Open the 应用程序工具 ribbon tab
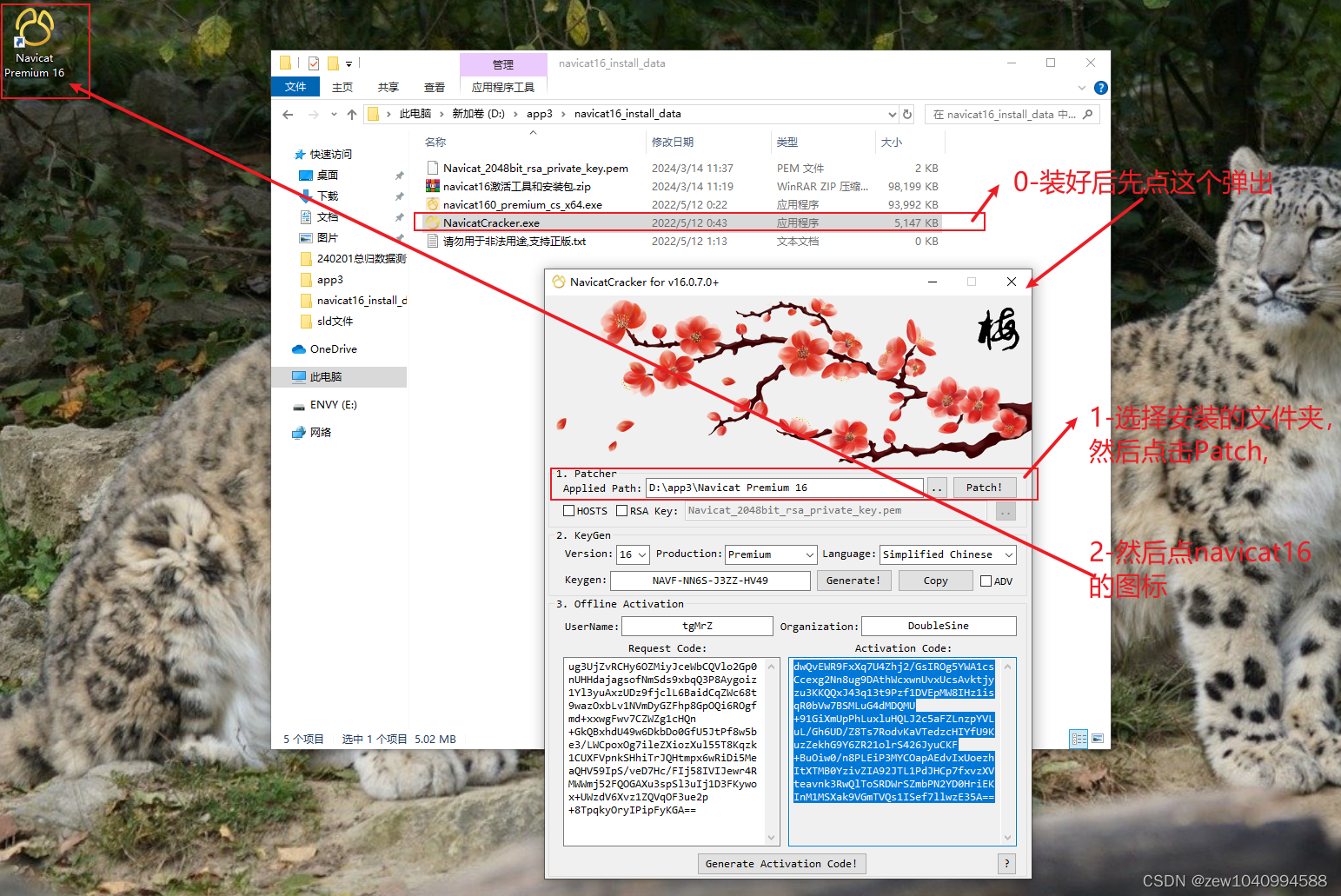 [503, 87]
